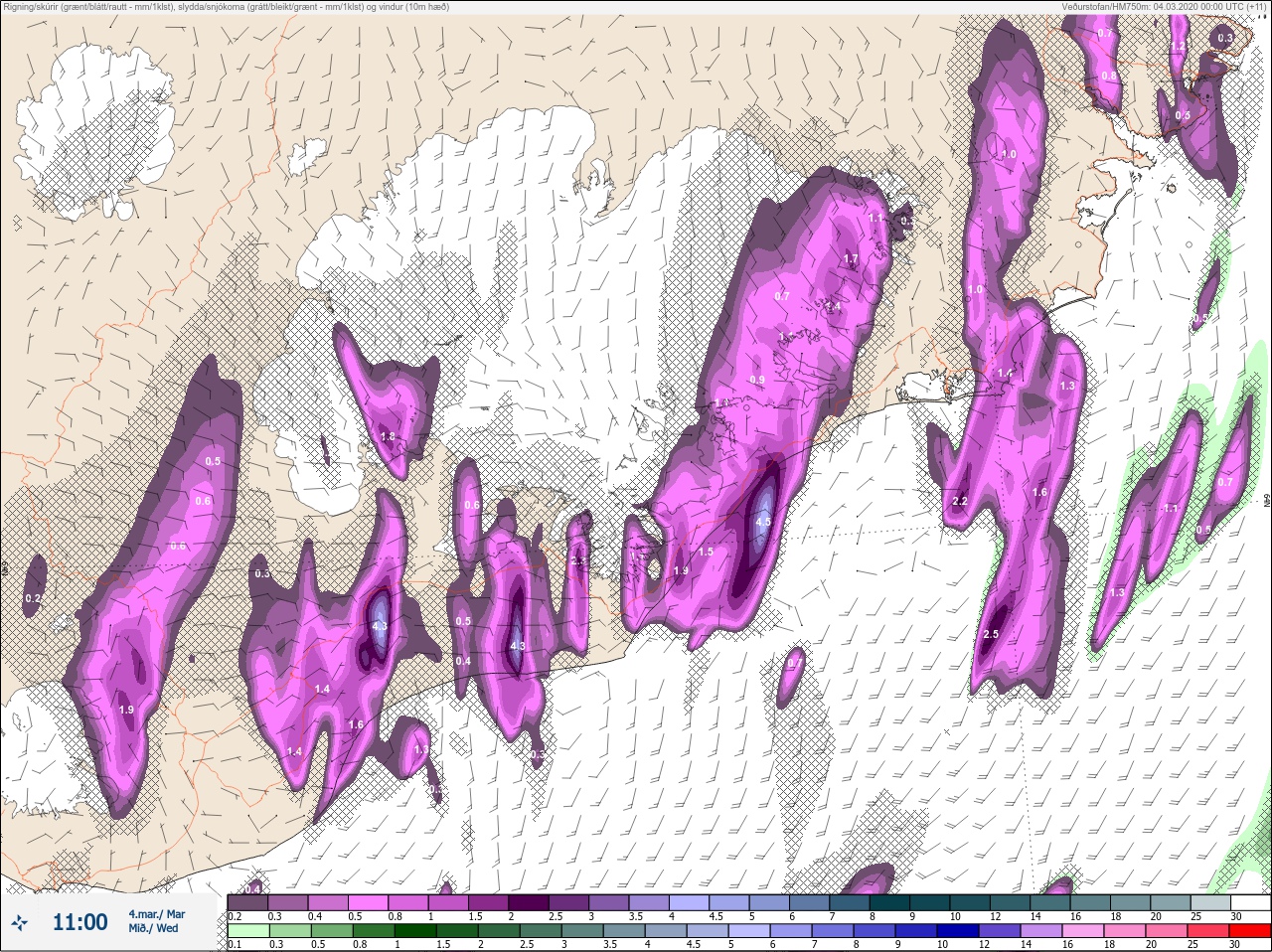Click the weekday text 'Mið./ Wed'
1272x952 pixels.
pos(153,928)
